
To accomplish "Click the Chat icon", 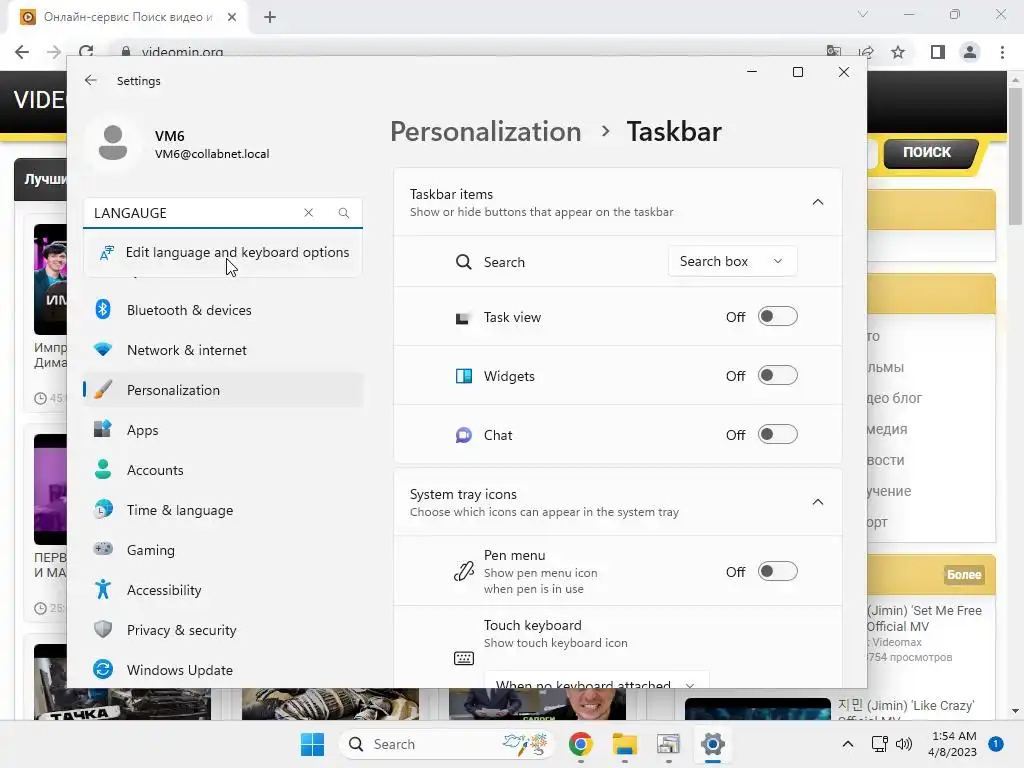I will tap(464, 435).
